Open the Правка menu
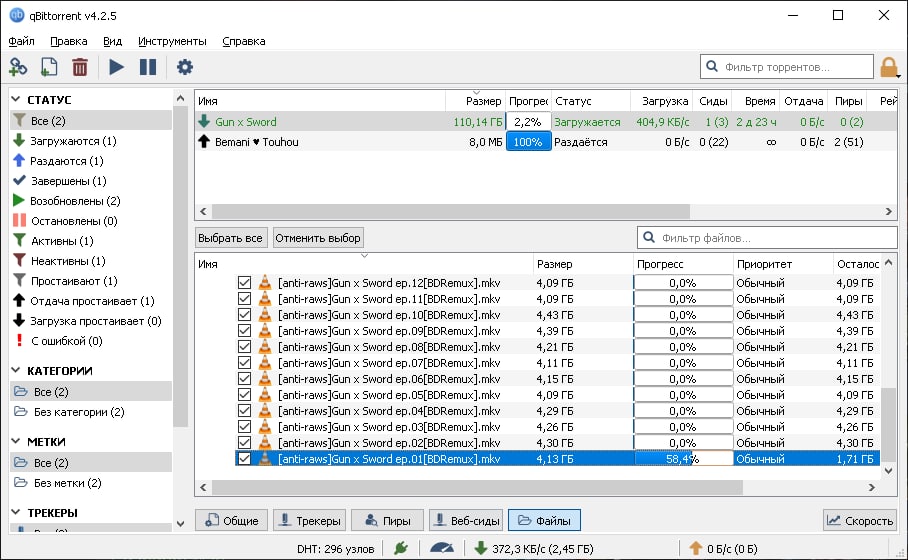908x560 pixels. pyautogui.click(x=69, y=41)
